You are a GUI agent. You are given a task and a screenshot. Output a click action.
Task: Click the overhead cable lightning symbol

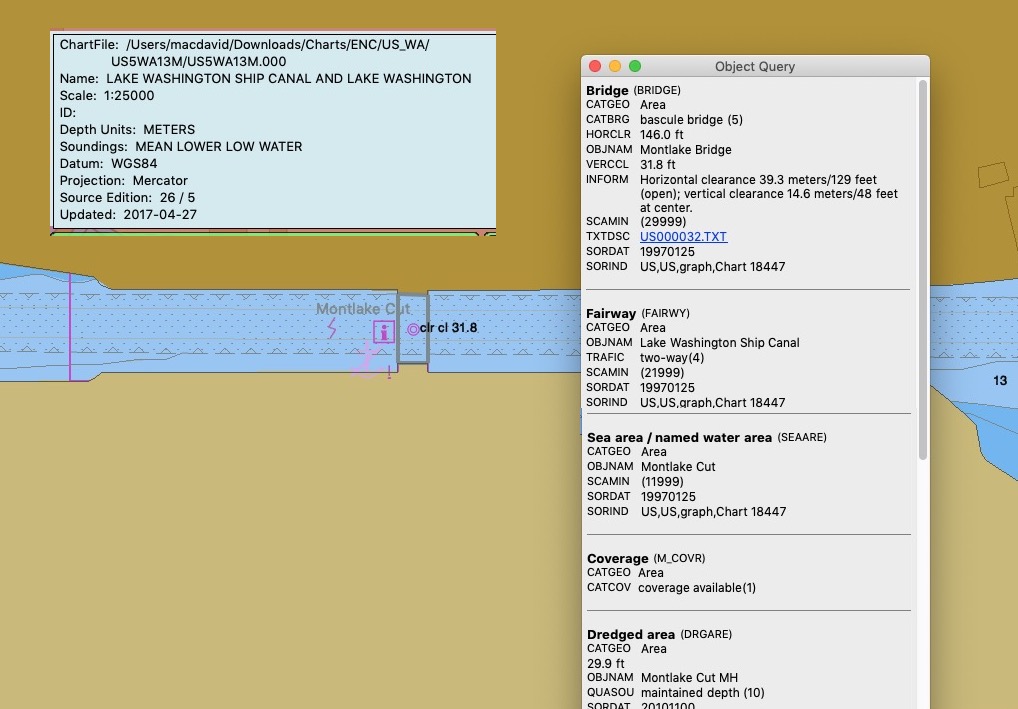333,327
